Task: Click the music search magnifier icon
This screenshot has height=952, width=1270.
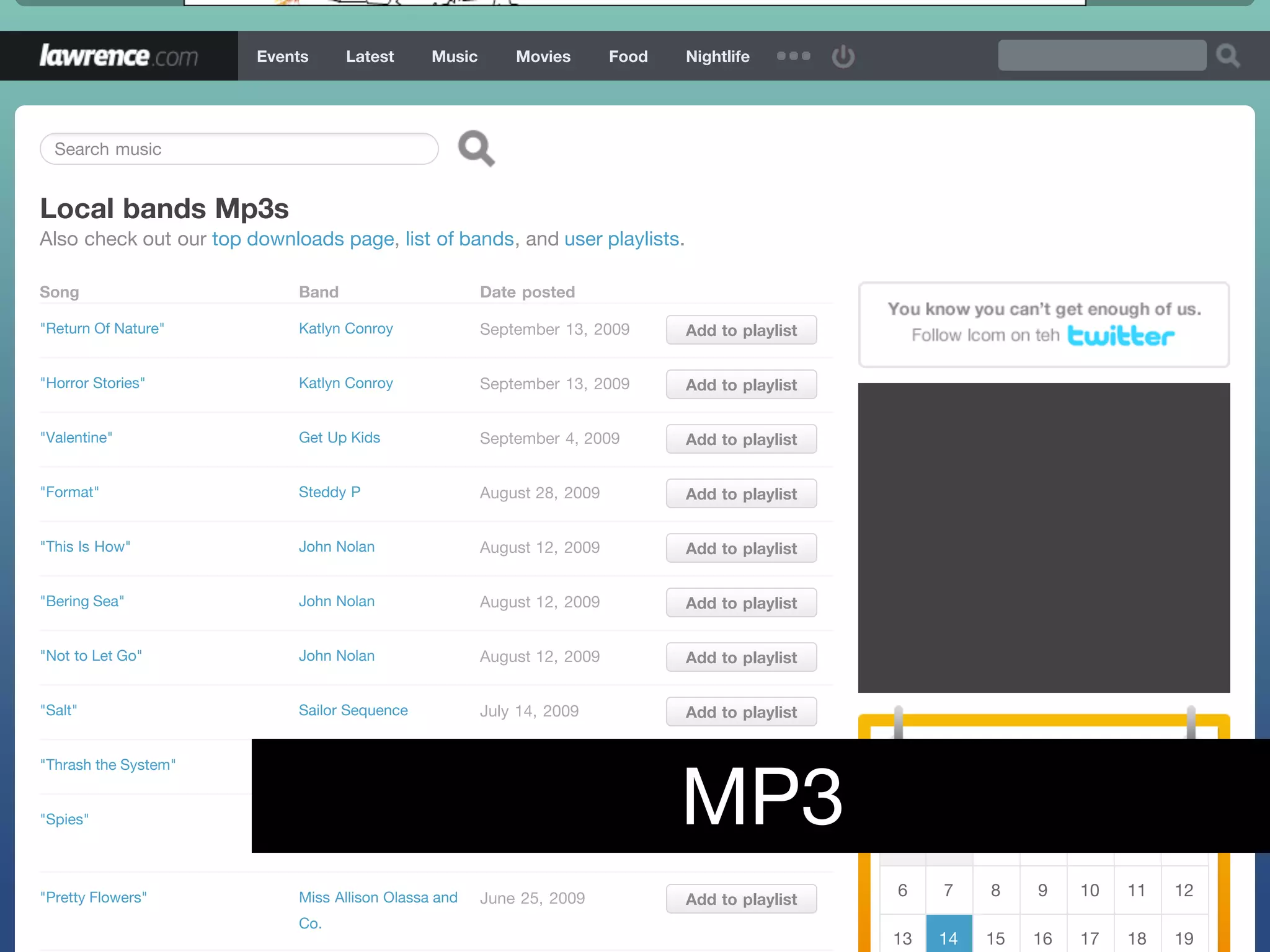Action: [x=476, y=148]
